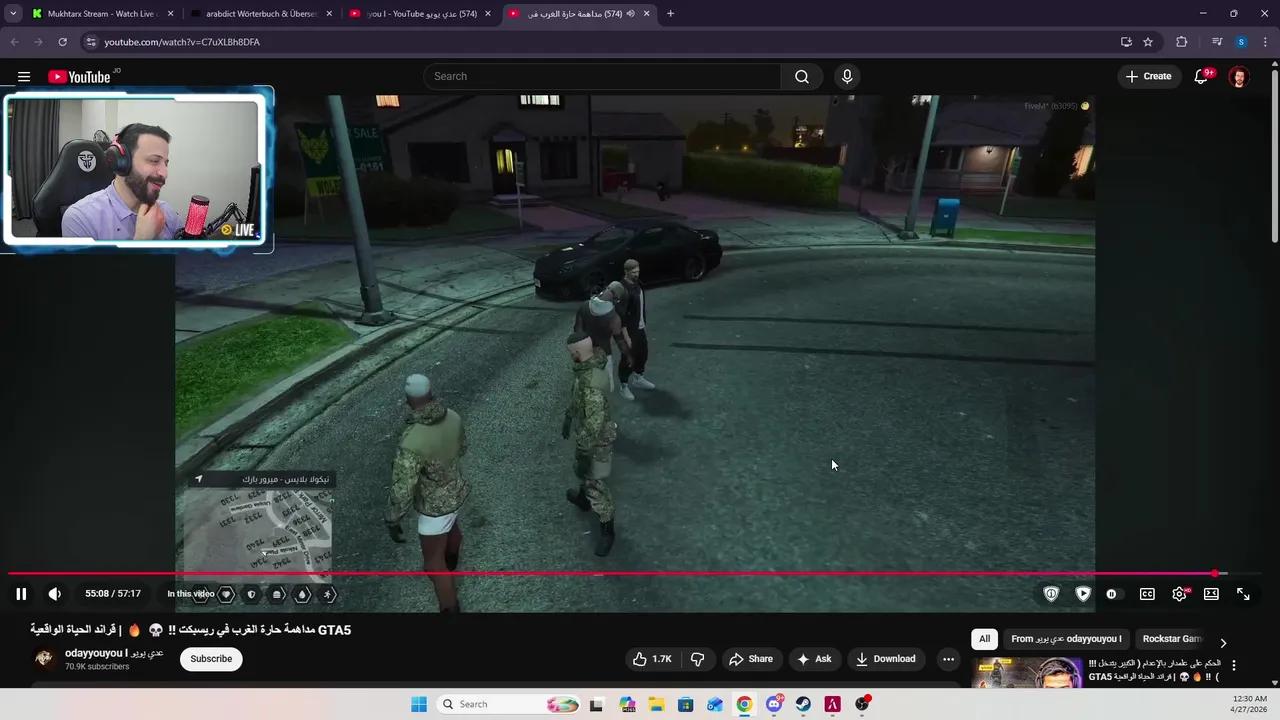Screen dimensions: 1280x720
Task: Select the Rockstar Games filter chip
Action: pyautogui.click(x=1171, y=639)
